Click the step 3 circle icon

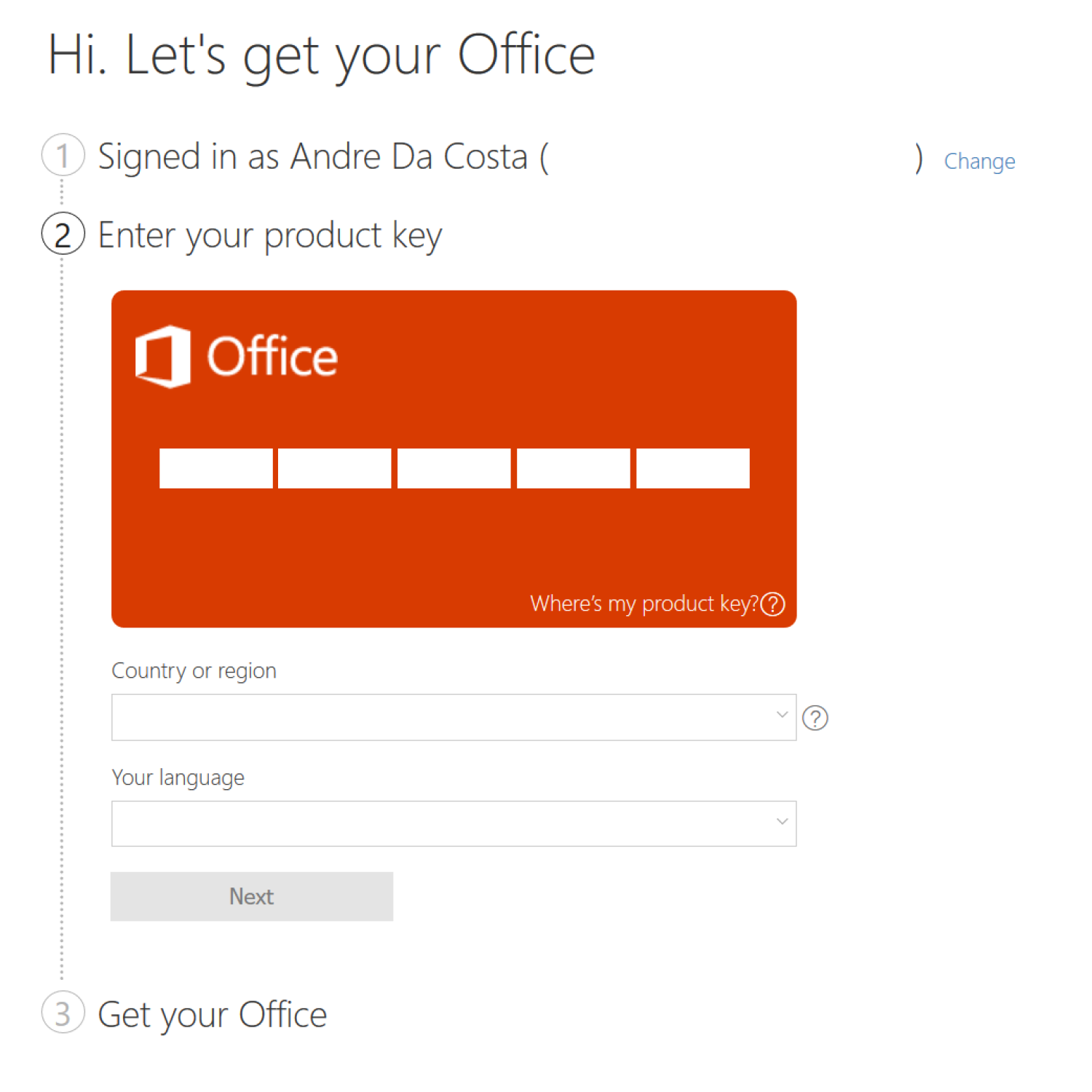pyautogui.click(x=63, y=1013)
